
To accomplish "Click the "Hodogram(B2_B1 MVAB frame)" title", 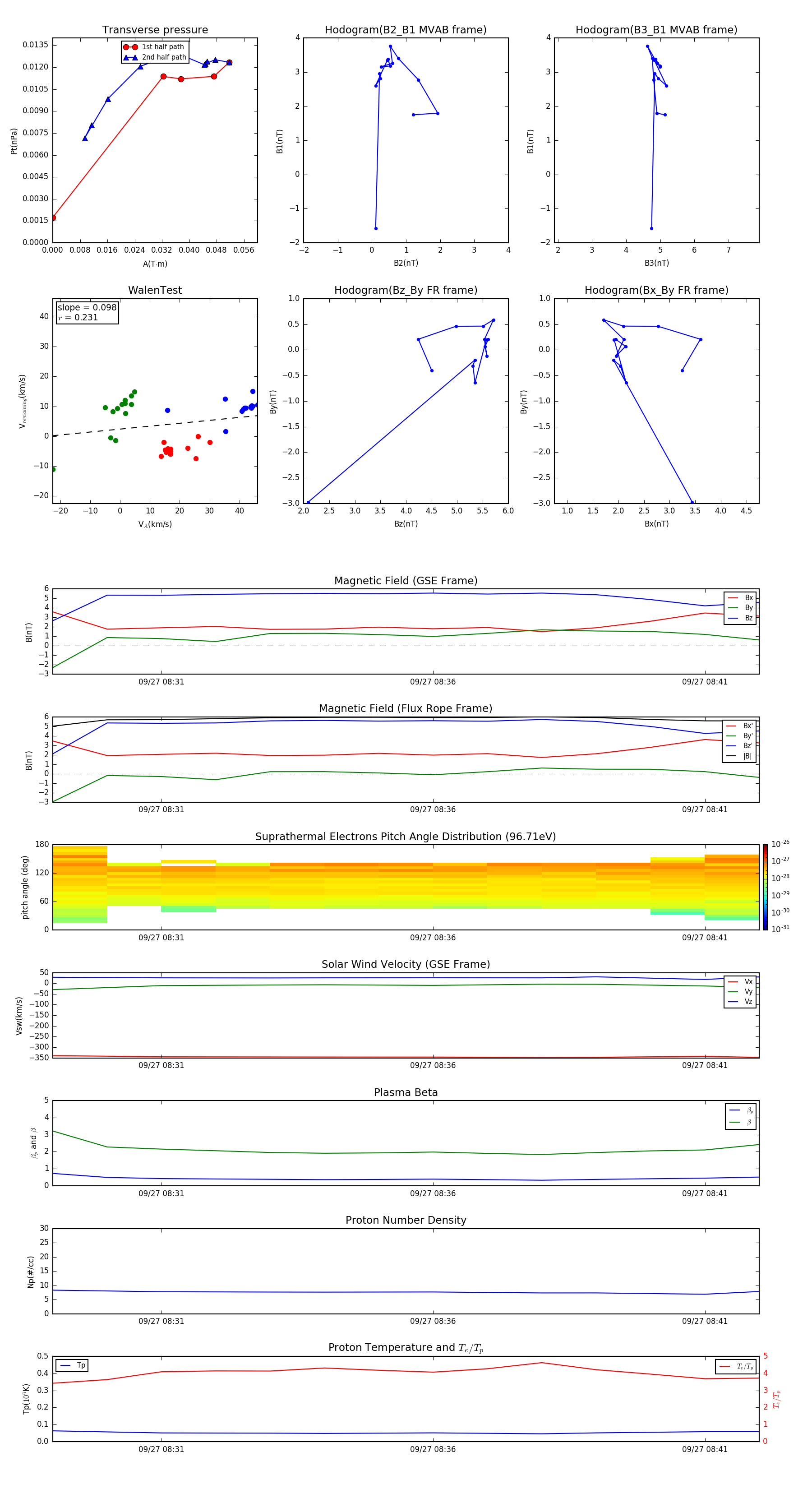I will pyautogui.click(x=406, y=30).
